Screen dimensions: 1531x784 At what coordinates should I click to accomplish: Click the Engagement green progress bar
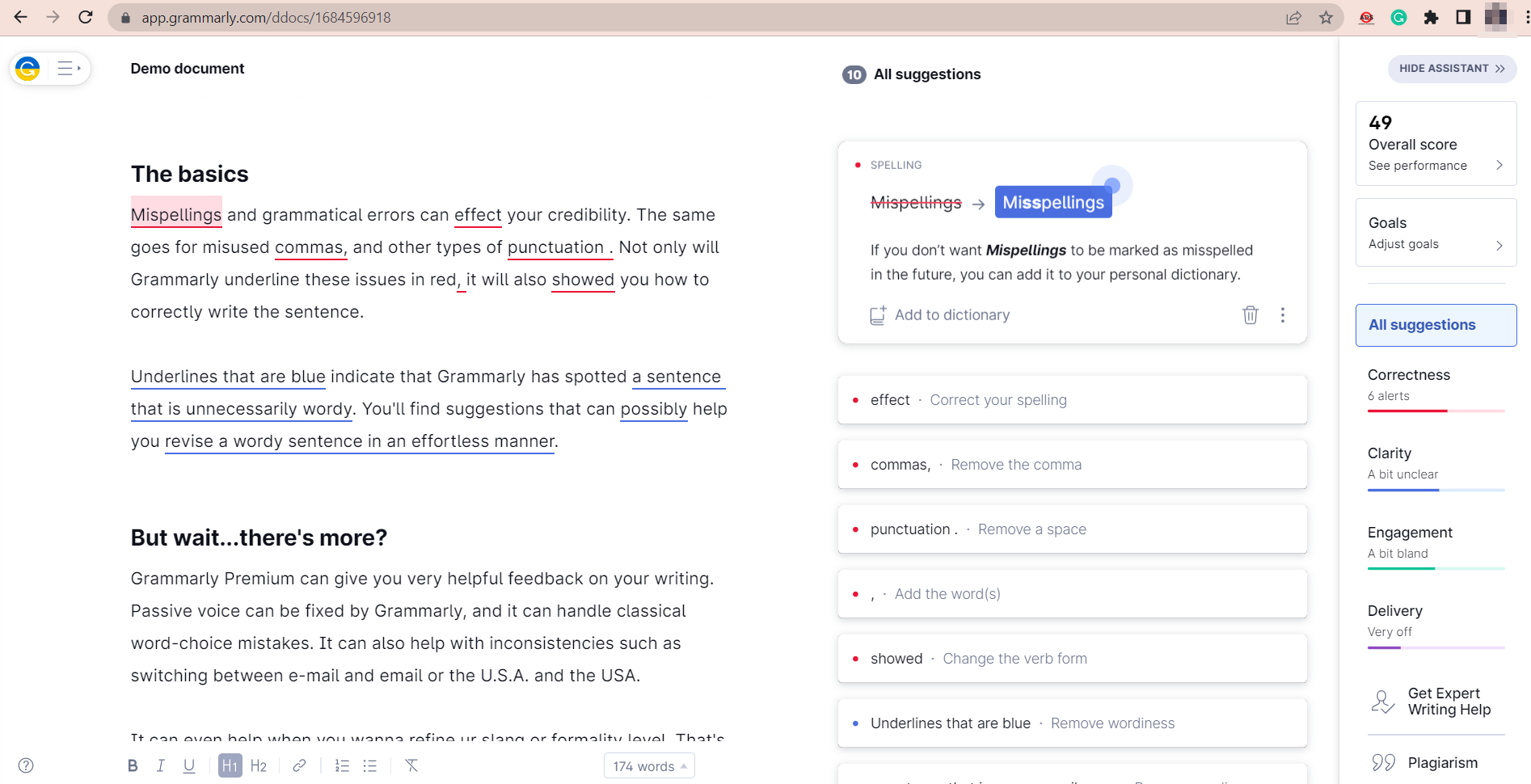click(x=1436, y=569)
